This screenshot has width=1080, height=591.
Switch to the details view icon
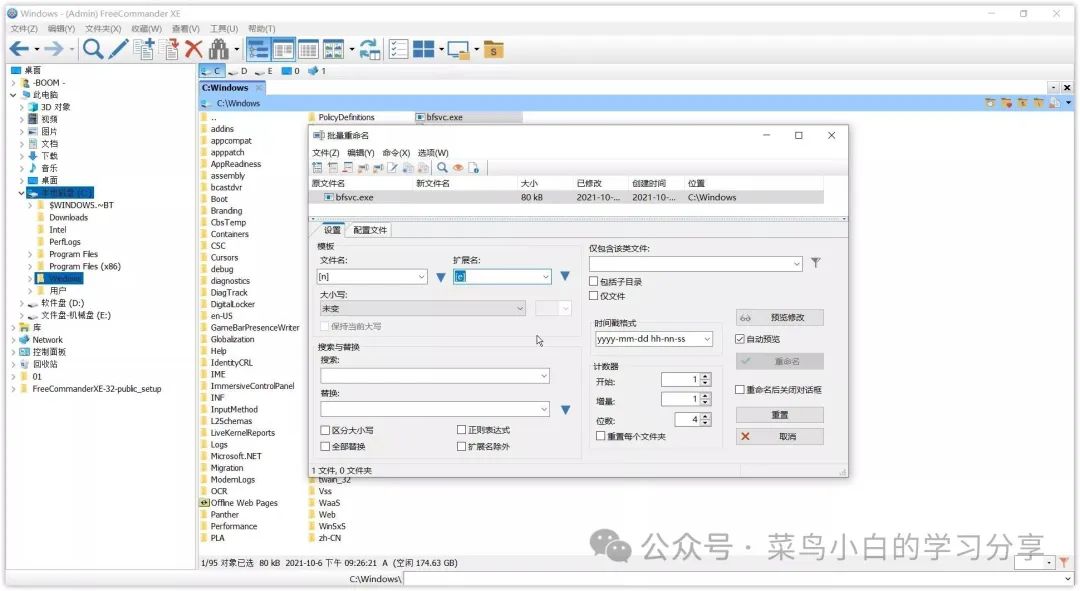283,49
